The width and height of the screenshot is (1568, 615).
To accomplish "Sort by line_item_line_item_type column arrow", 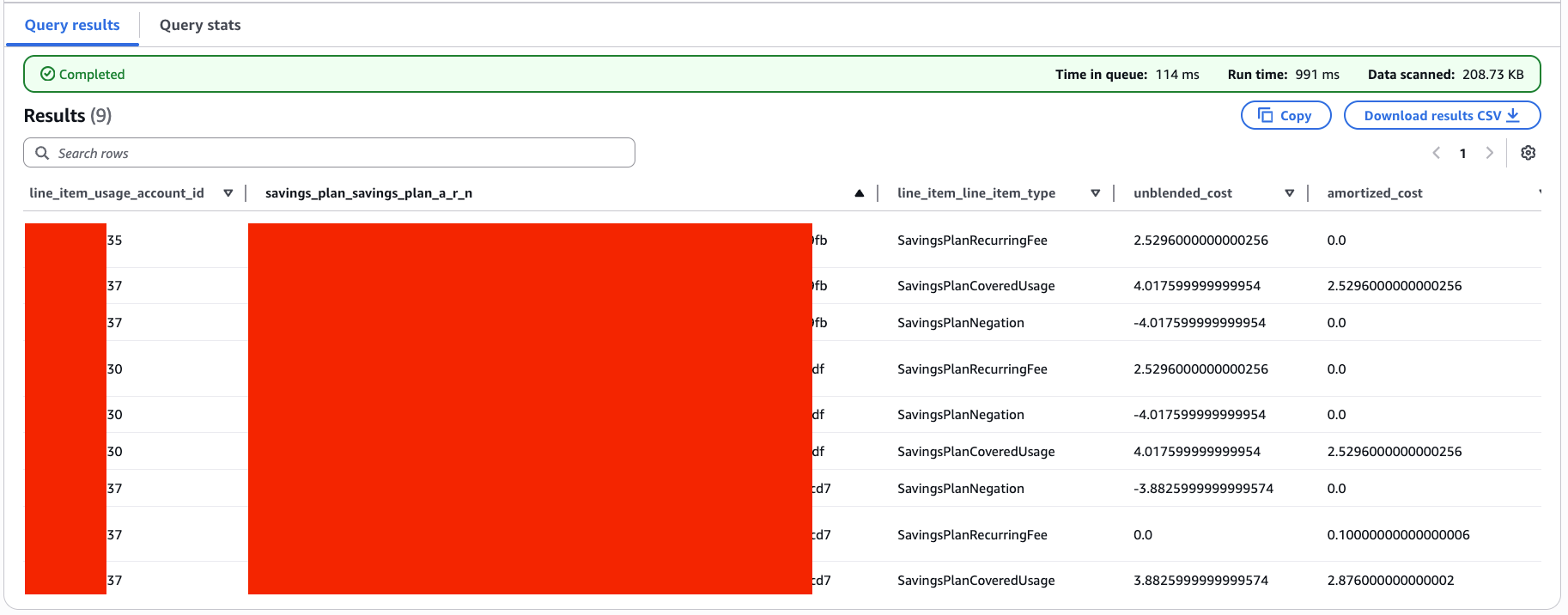I will [x=1095, y=193].
